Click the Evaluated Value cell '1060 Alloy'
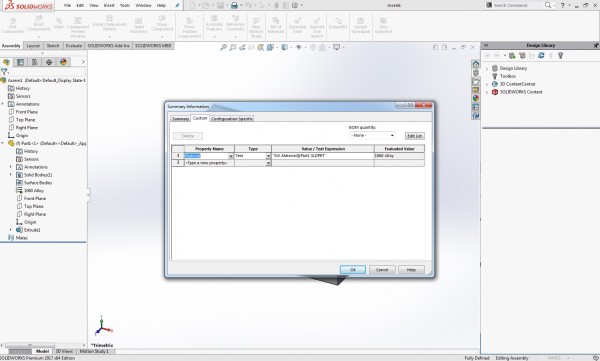Image resolution: width=600 pixels, height=361 pixels. 399,156
